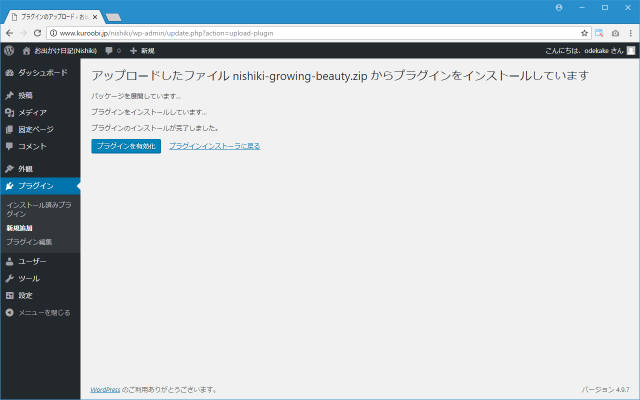The image size is (640, 400).
Task: Follow the プラグインインストーラに戻る link
Action: (x=214, y=146)
